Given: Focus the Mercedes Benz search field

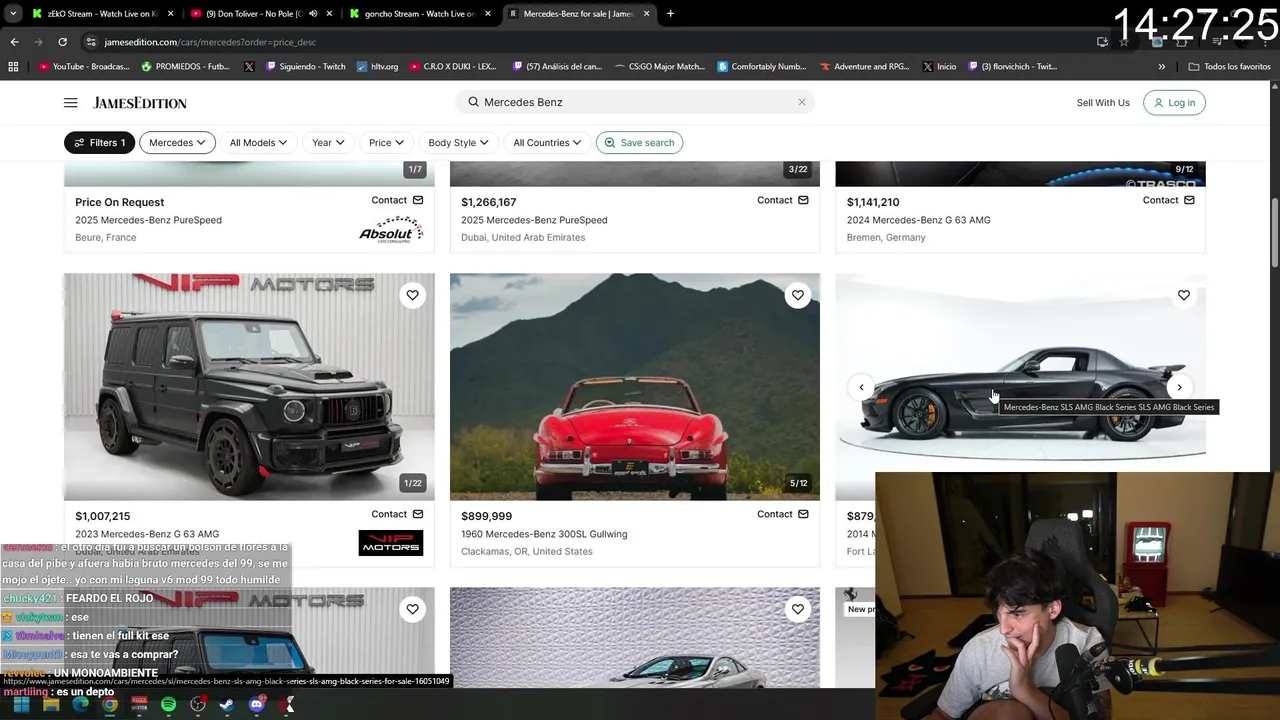Looking at the screenshot, I should coord(634,102).
